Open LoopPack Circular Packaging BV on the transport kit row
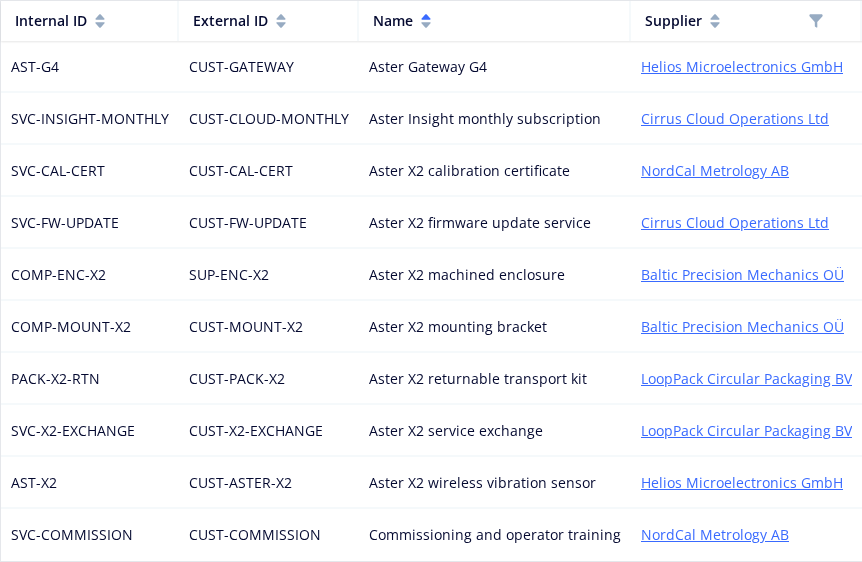This screenshot has height=562, width=862. point(747,379)
